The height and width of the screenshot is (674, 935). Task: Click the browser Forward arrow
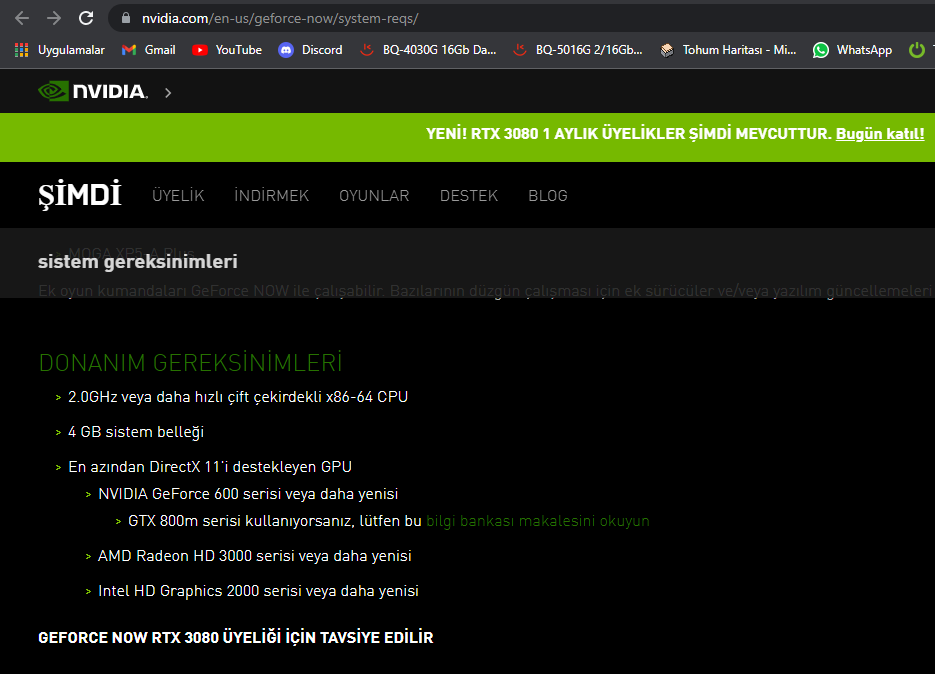[54, 18]
